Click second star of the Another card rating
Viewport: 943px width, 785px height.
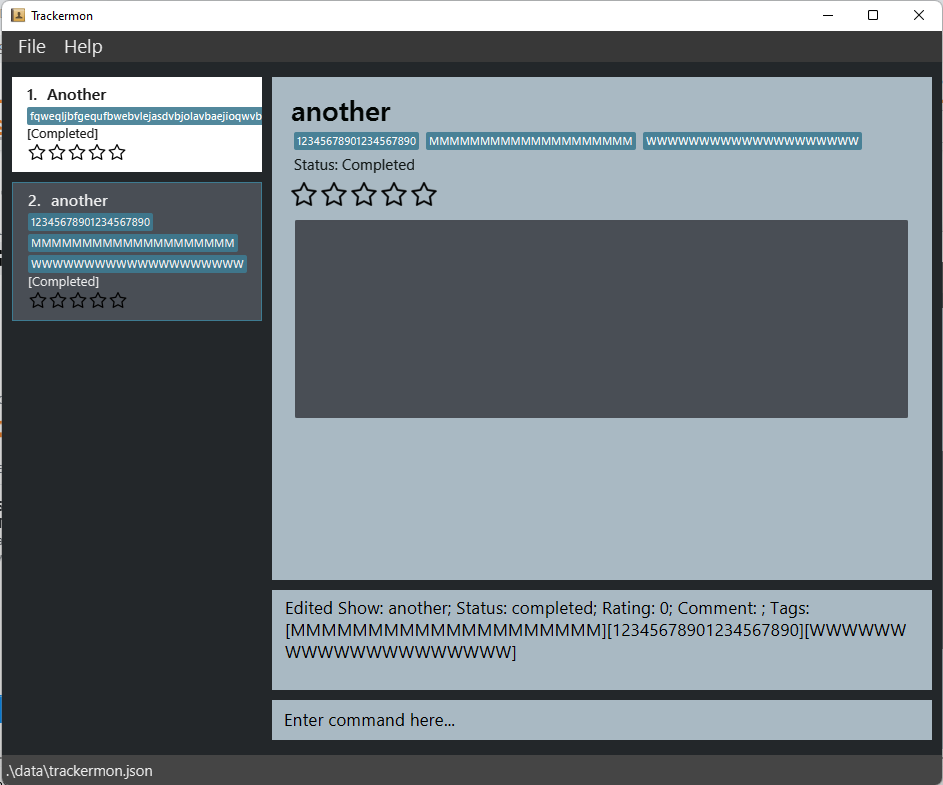pyautogui.click(x=57, y=152)
